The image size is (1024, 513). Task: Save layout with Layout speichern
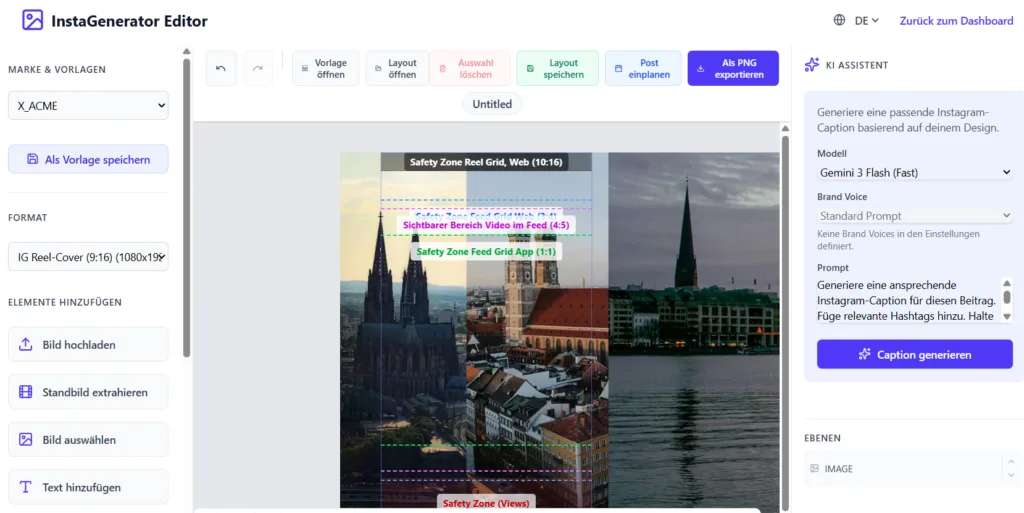tap(558, 68)
